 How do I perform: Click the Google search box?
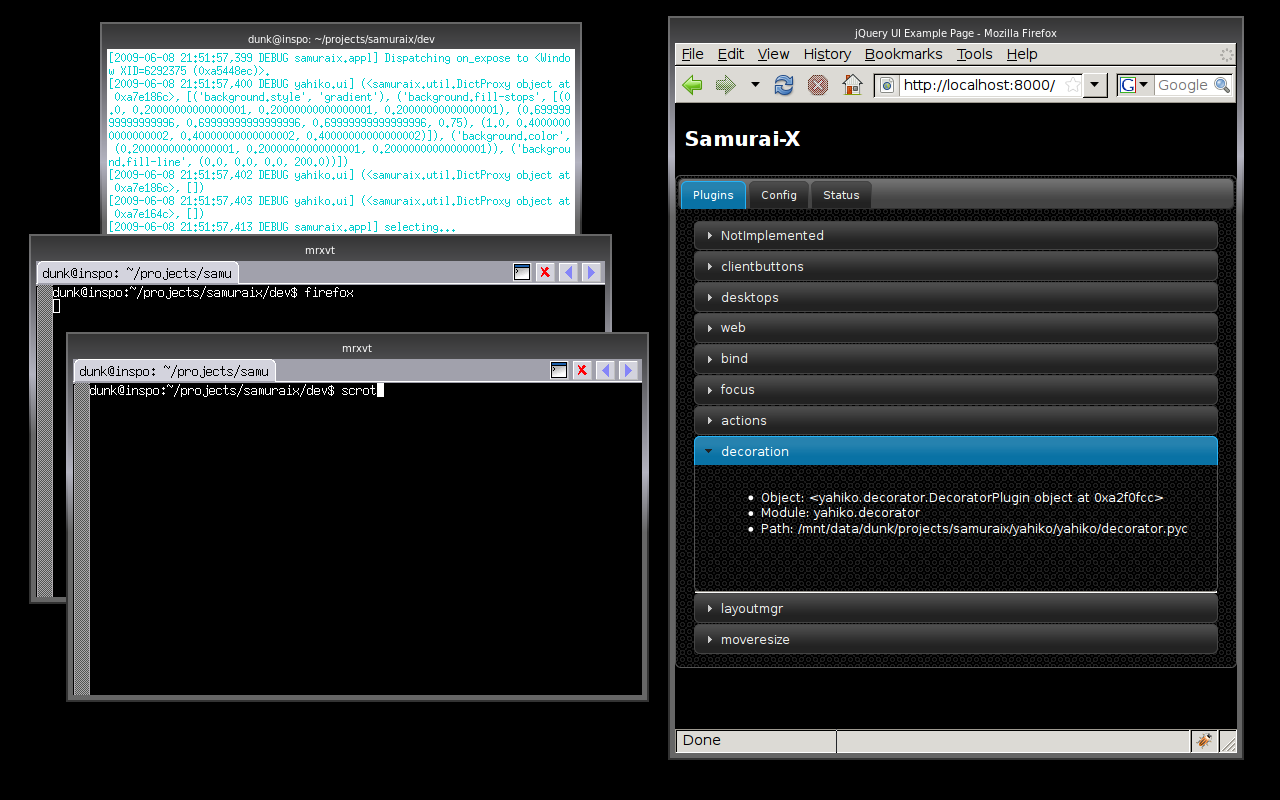pos(1183,86)
